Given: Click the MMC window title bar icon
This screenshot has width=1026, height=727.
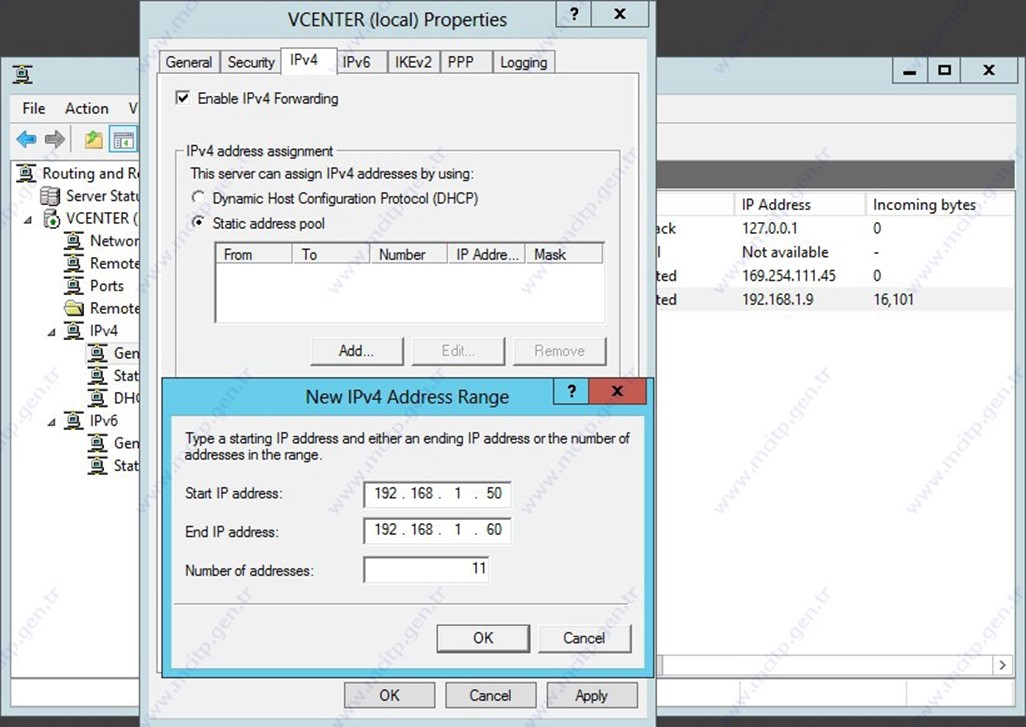Looking at the screenshot, I should coord(23,74).
